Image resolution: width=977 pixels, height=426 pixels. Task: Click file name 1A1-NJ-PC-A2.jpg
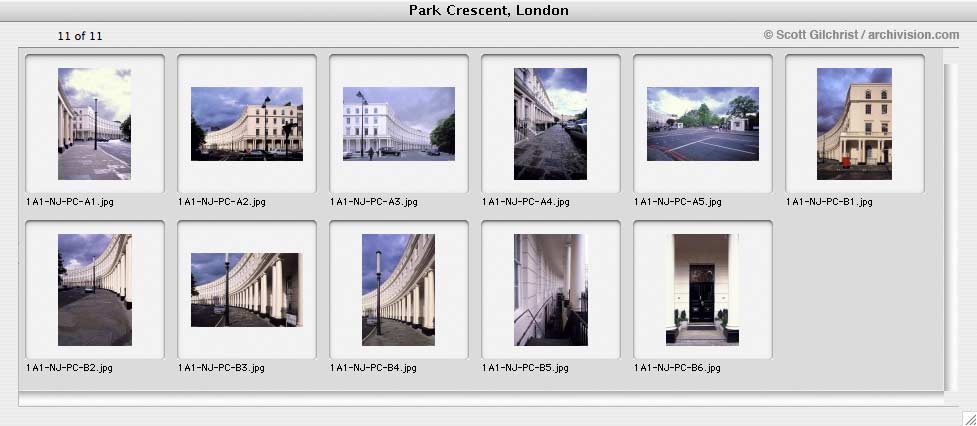pyautogui.click(x=222, y=202)
